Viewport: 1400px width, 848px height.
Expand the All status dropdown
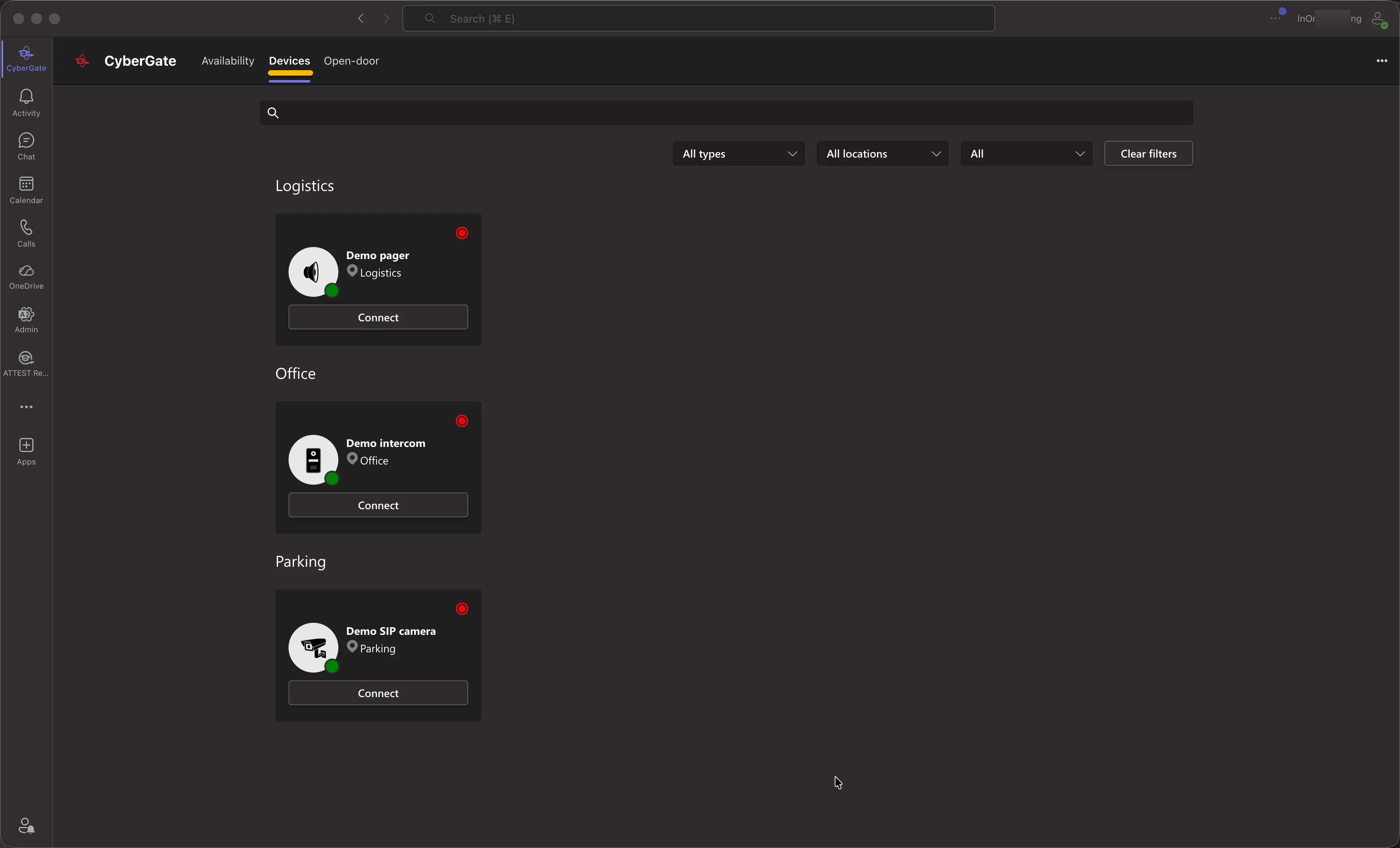pos(1026,154)
